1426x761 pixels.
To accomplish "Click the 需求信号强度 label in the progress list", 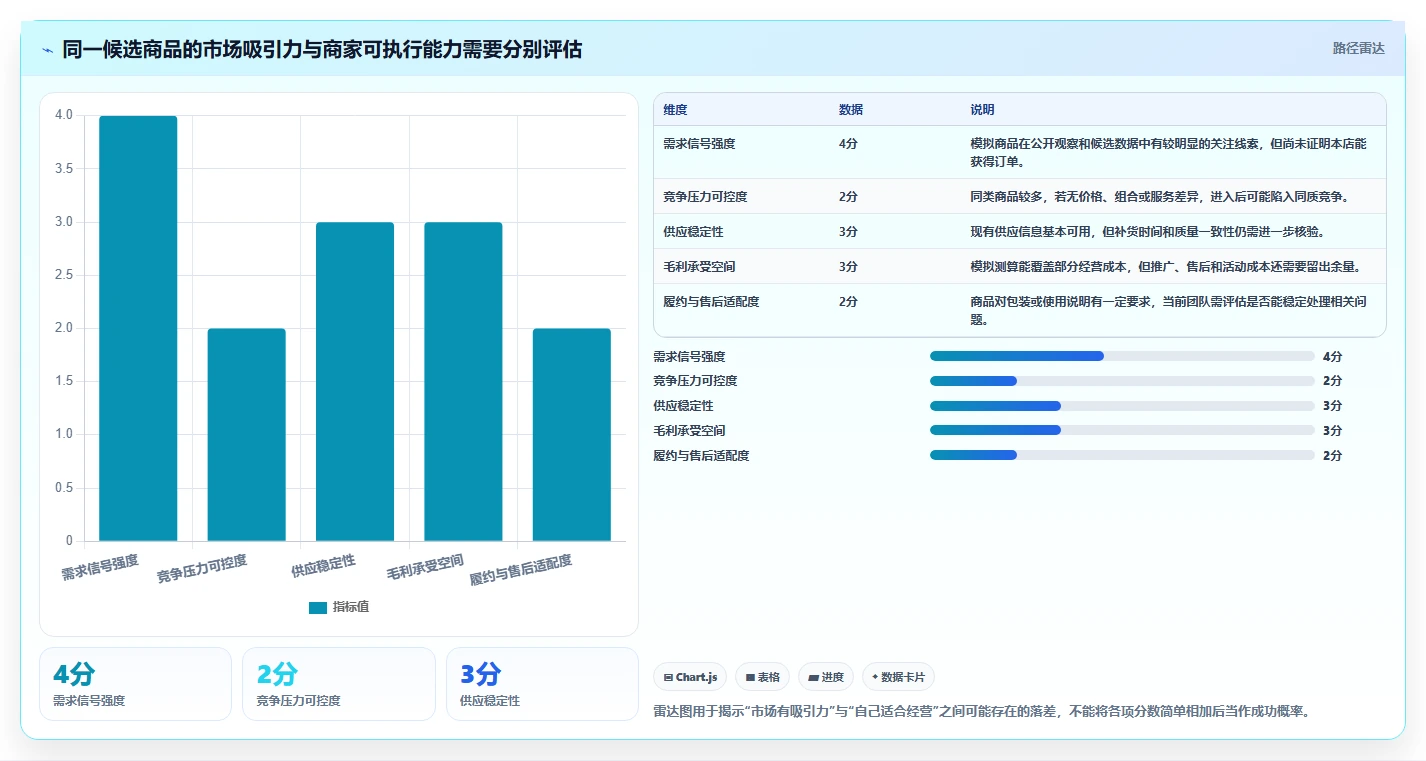I will click(x=689, y=356).
